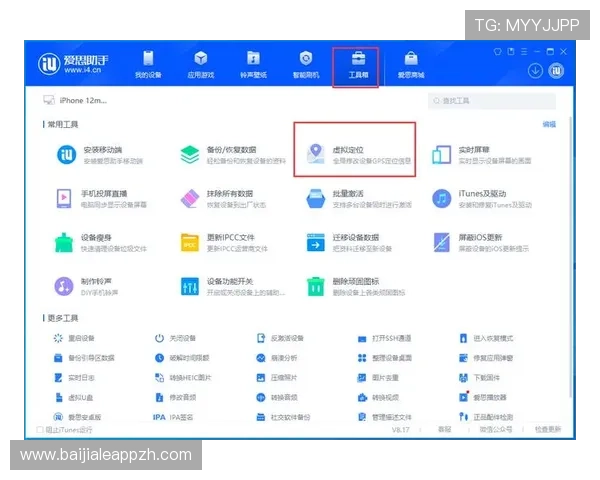600x480 pixels.
Task: Open the iU account icon at top right
Action: (556, 71)
